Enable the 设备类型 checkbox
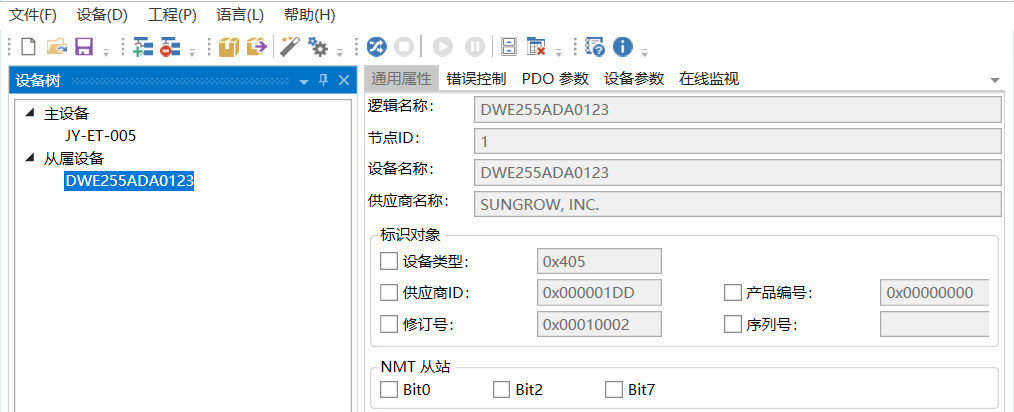Image resolution: width=1014 pixels, height=412 pixels. [x=389, y=262]
